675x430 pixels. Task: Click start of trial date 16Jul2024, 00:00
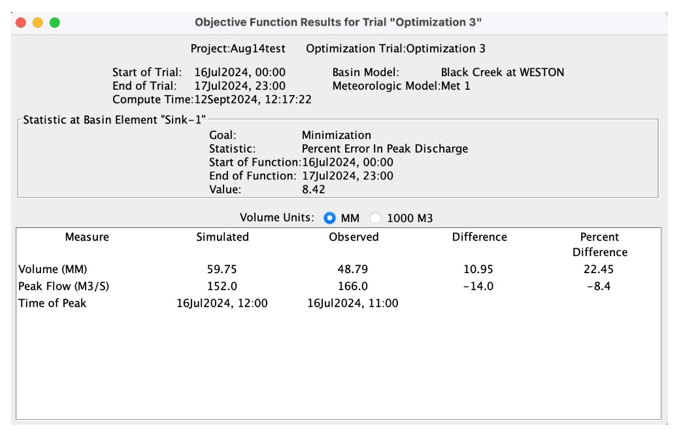coord(240,72)
